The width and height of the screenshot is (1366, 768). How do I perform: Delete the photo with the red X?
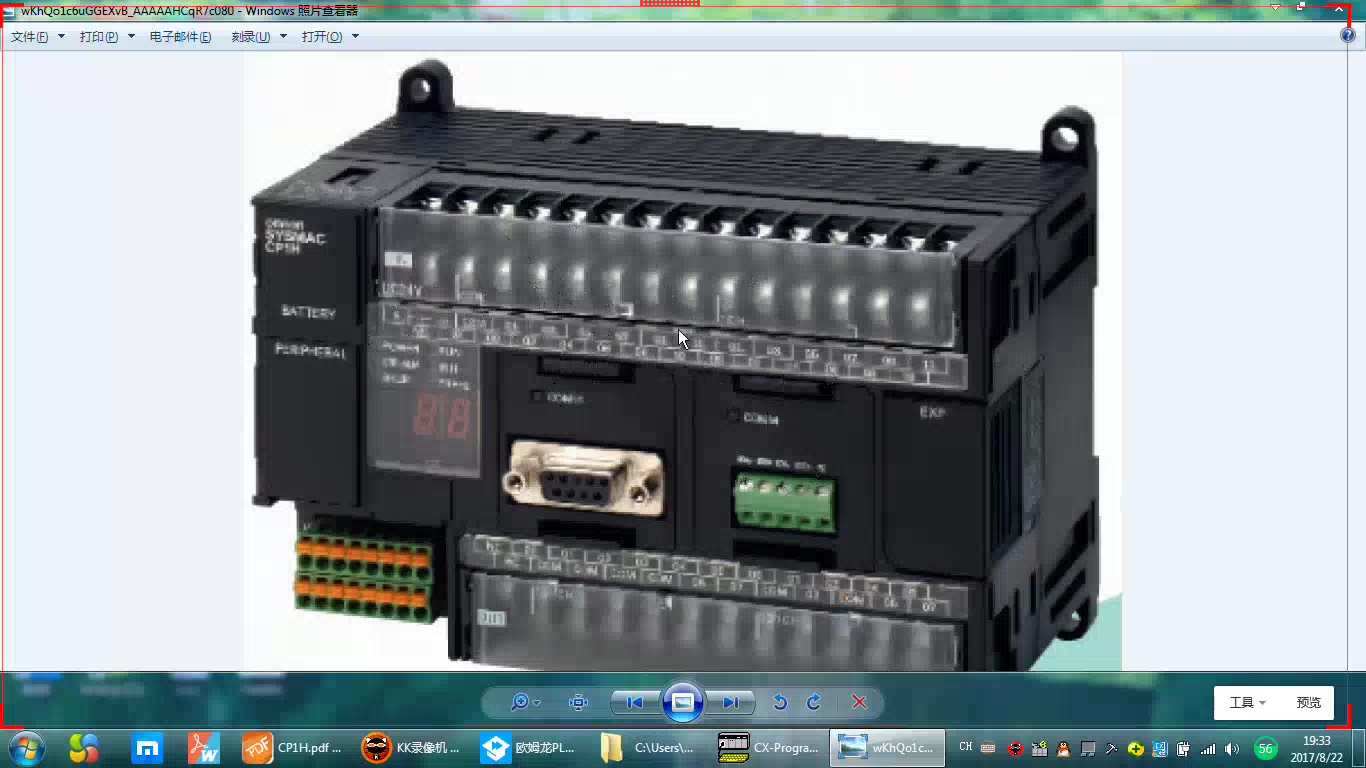pyautogui.click(x=859, y=703)
